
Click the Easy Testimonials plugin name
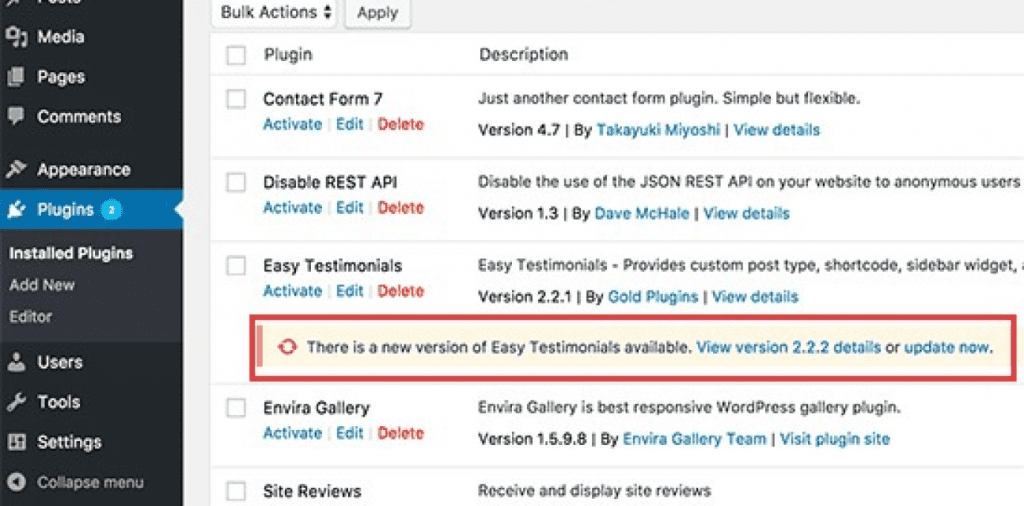pyautogui.click(x=332, y=266)
